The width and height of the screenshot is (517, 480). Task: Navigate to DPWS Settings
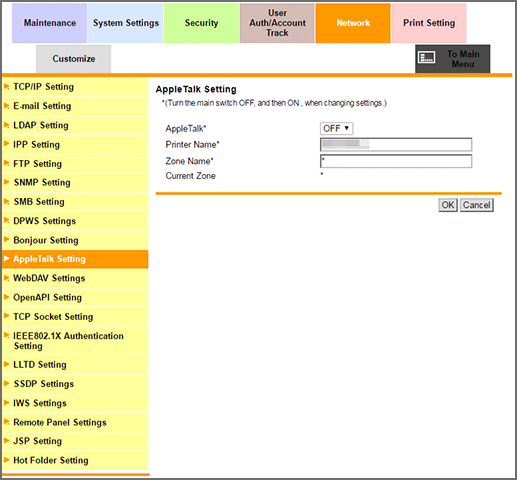(75, 221)
